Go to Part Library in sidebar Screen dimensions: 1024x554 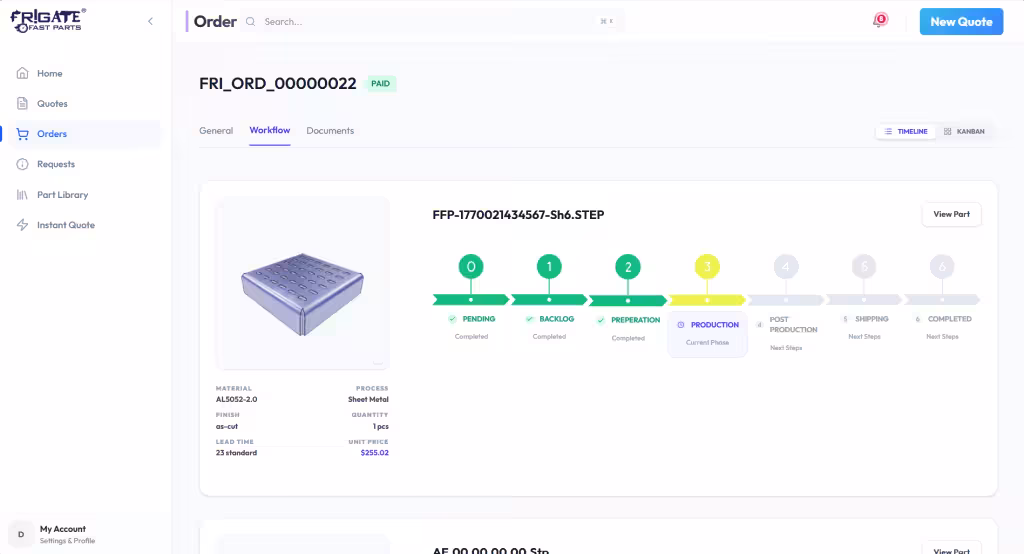point(63,195)
